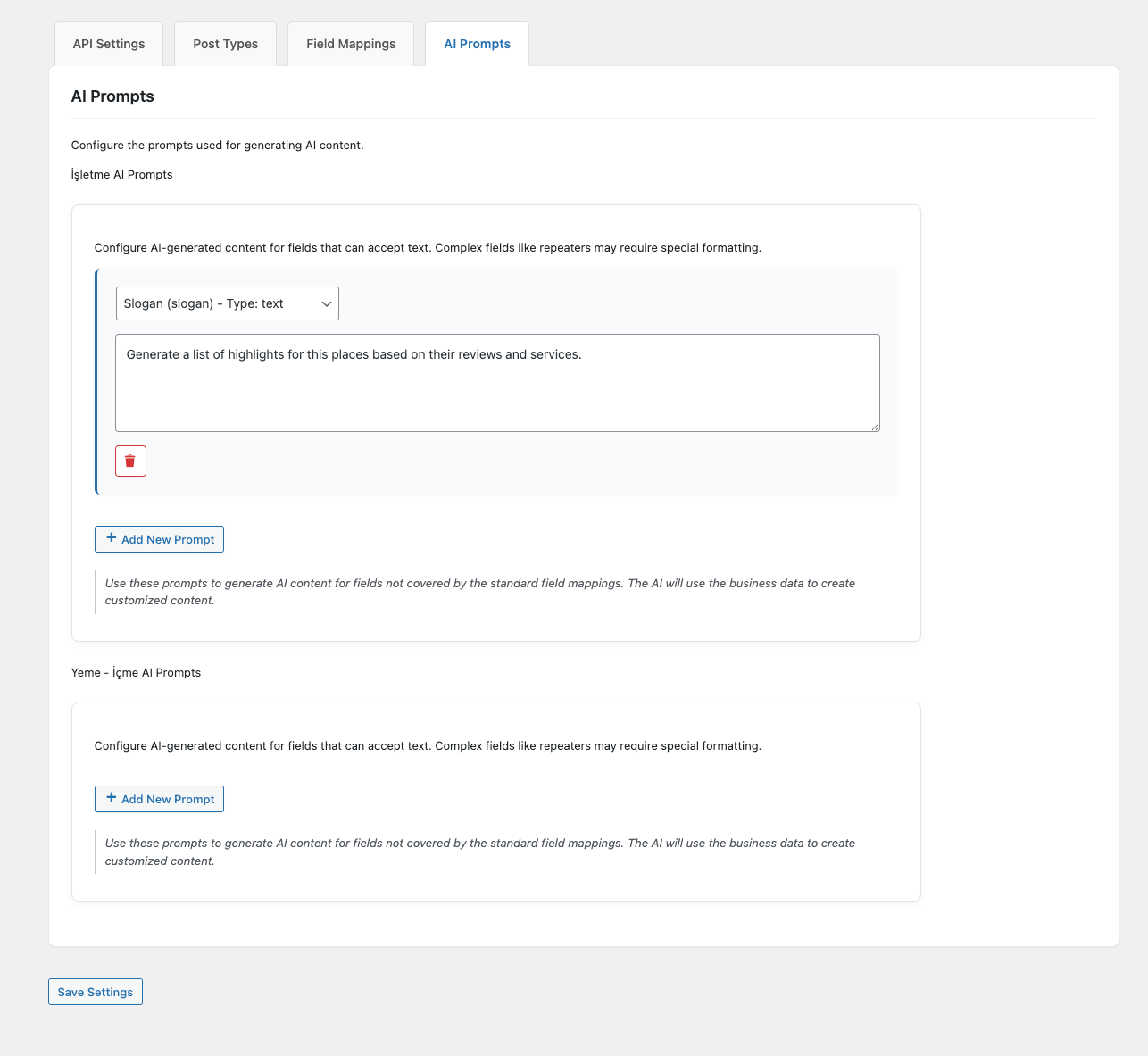1148x1056 pixels.
Task: Delete the Slogan prompt using the trash icon
Action: (x=130, y=461)
